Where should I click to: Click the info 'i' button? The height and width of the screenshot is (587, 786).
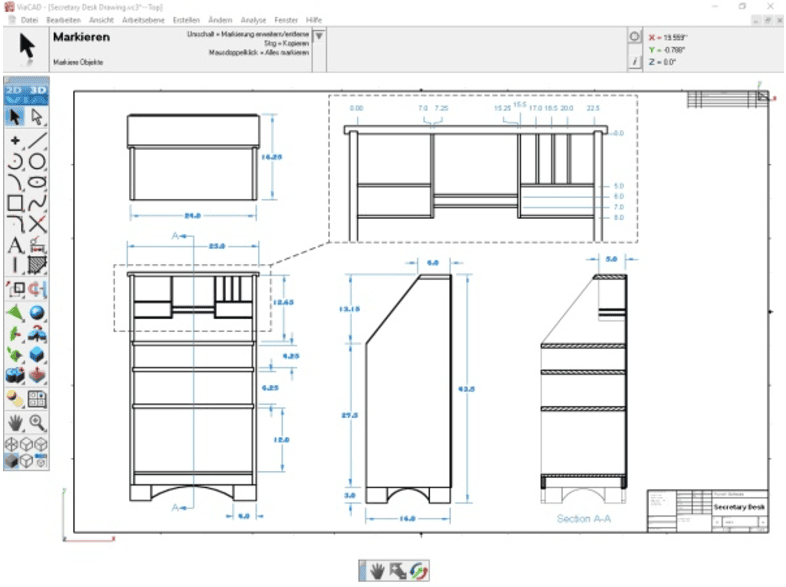click(x=636, y=61)
